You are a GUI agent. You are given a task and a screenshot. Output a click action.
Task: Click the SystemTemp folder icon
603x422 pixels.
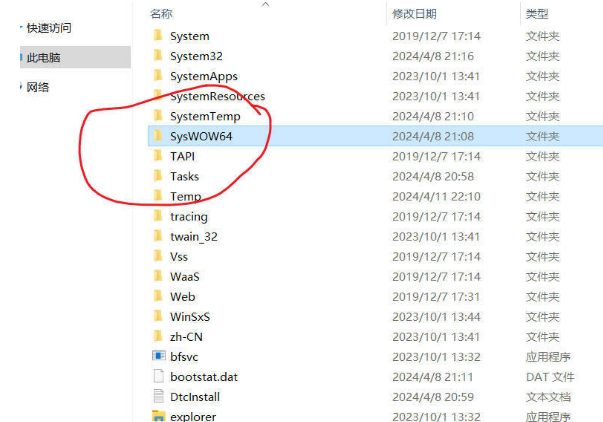pos(158,115)
